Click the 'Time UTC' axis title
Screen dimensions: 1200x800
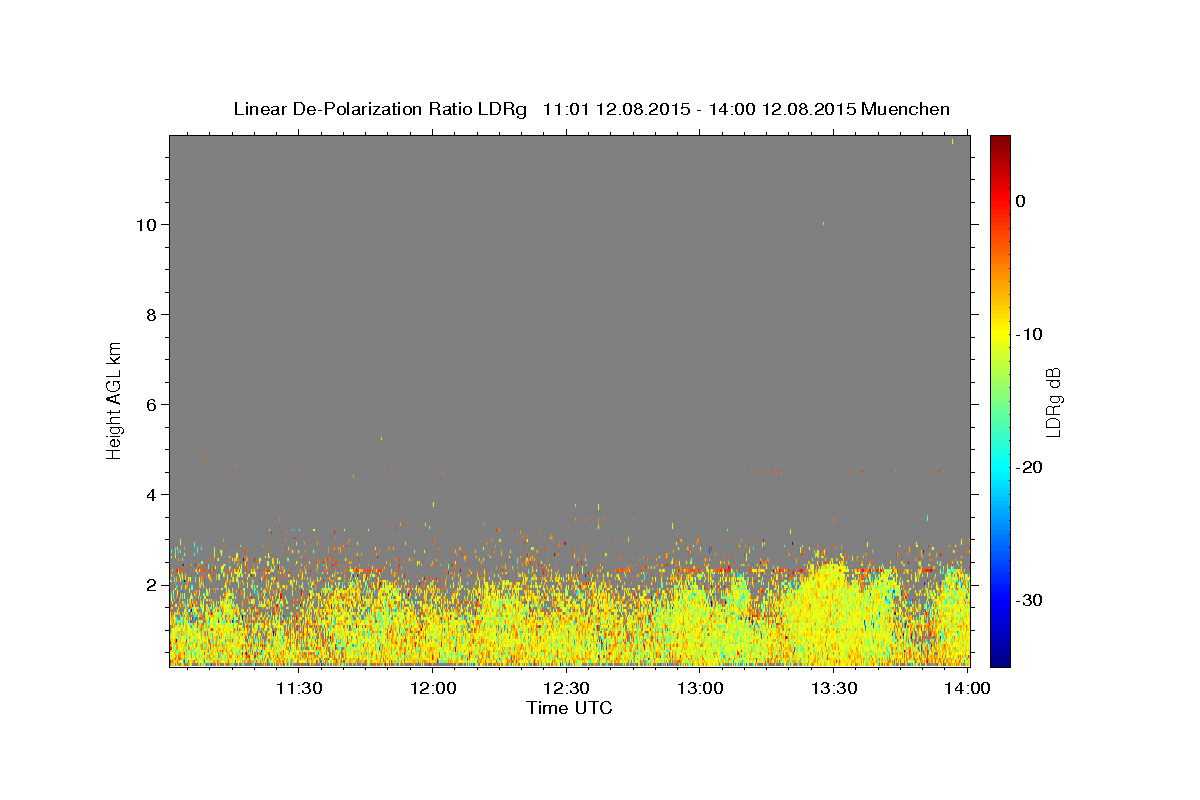point(569,708)
